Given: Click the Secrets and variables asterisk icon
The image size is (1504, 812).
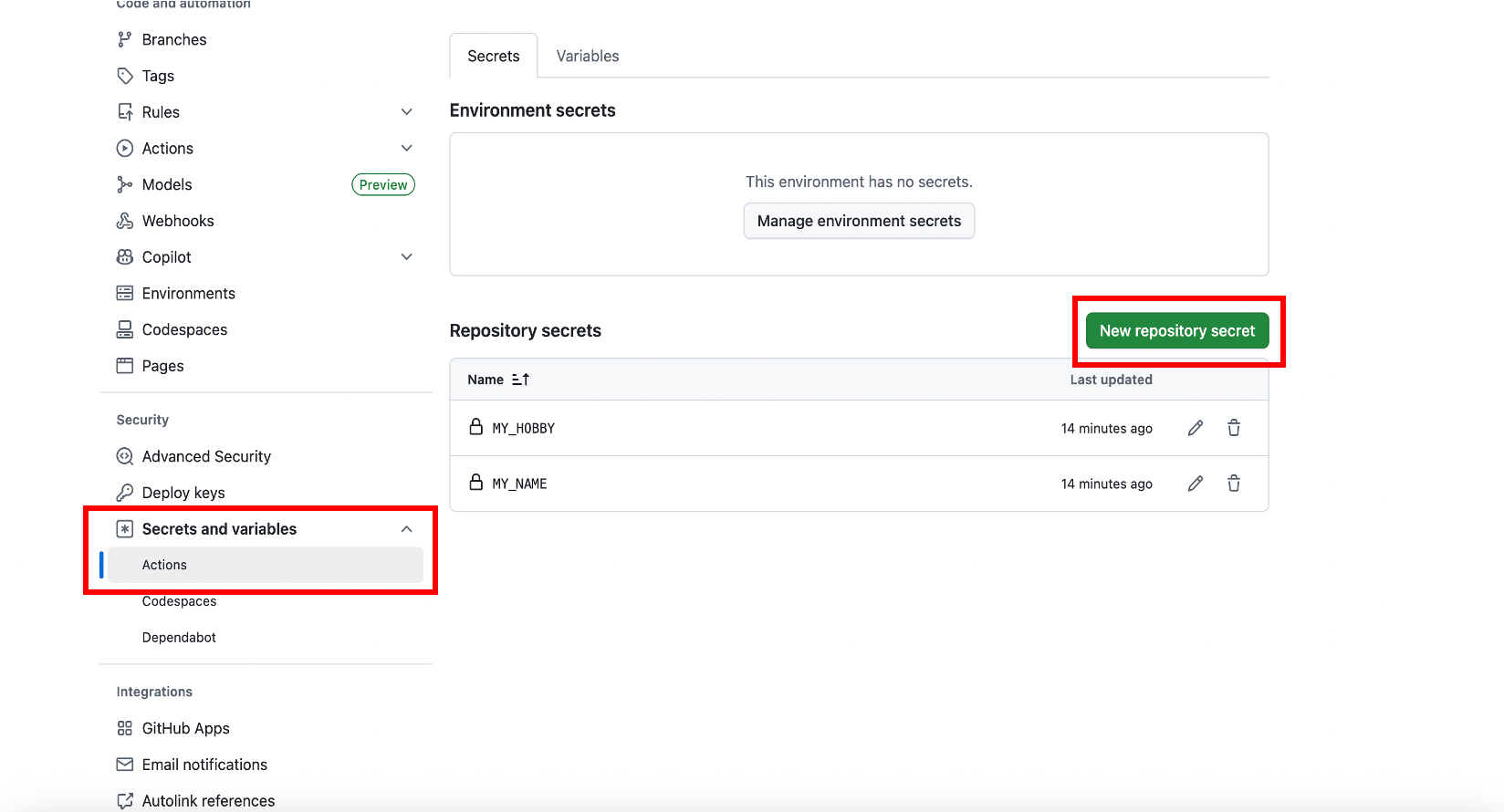Looking at the screenshot, I should point(125,529).
